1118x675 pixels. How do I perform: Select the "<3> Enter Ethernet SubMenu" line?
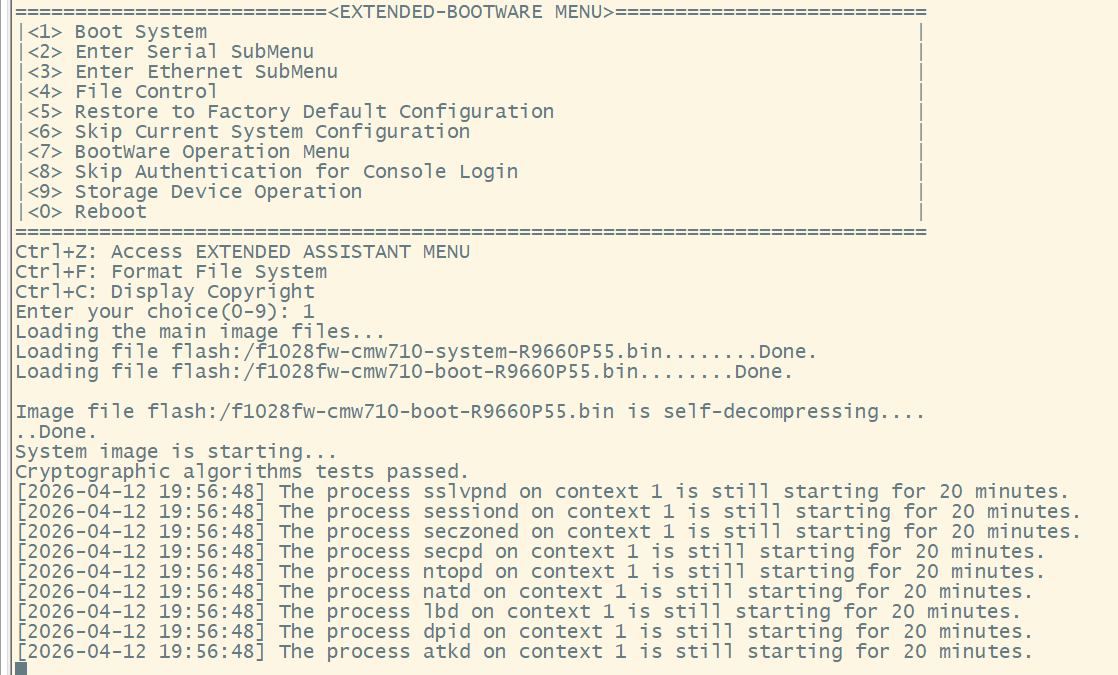[x=182, y=72]
